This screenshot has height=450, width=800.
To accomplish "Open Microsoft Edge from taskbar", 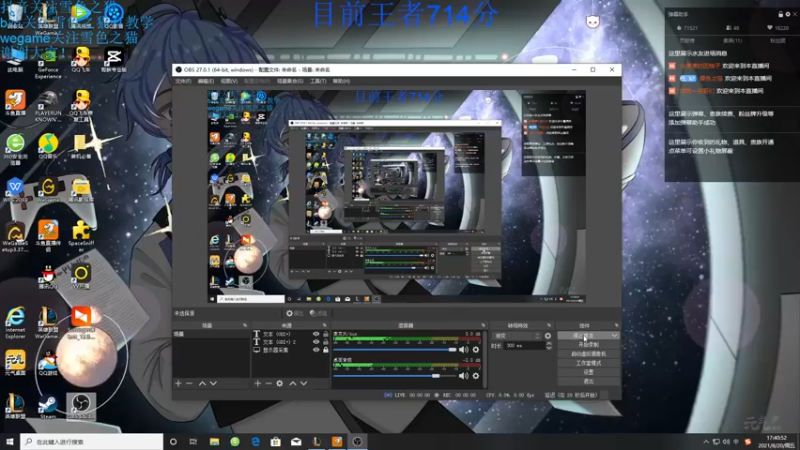I will click(255, 441).
